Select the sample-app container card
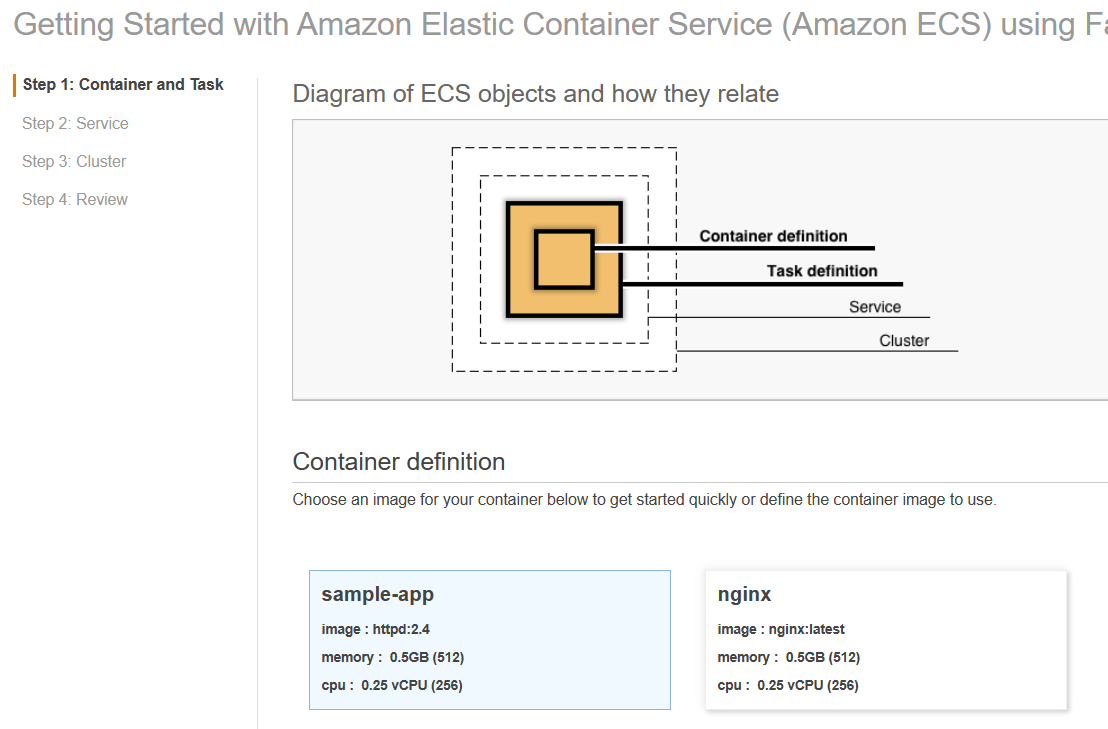1108x729 pixels. (x=489, y=640)
